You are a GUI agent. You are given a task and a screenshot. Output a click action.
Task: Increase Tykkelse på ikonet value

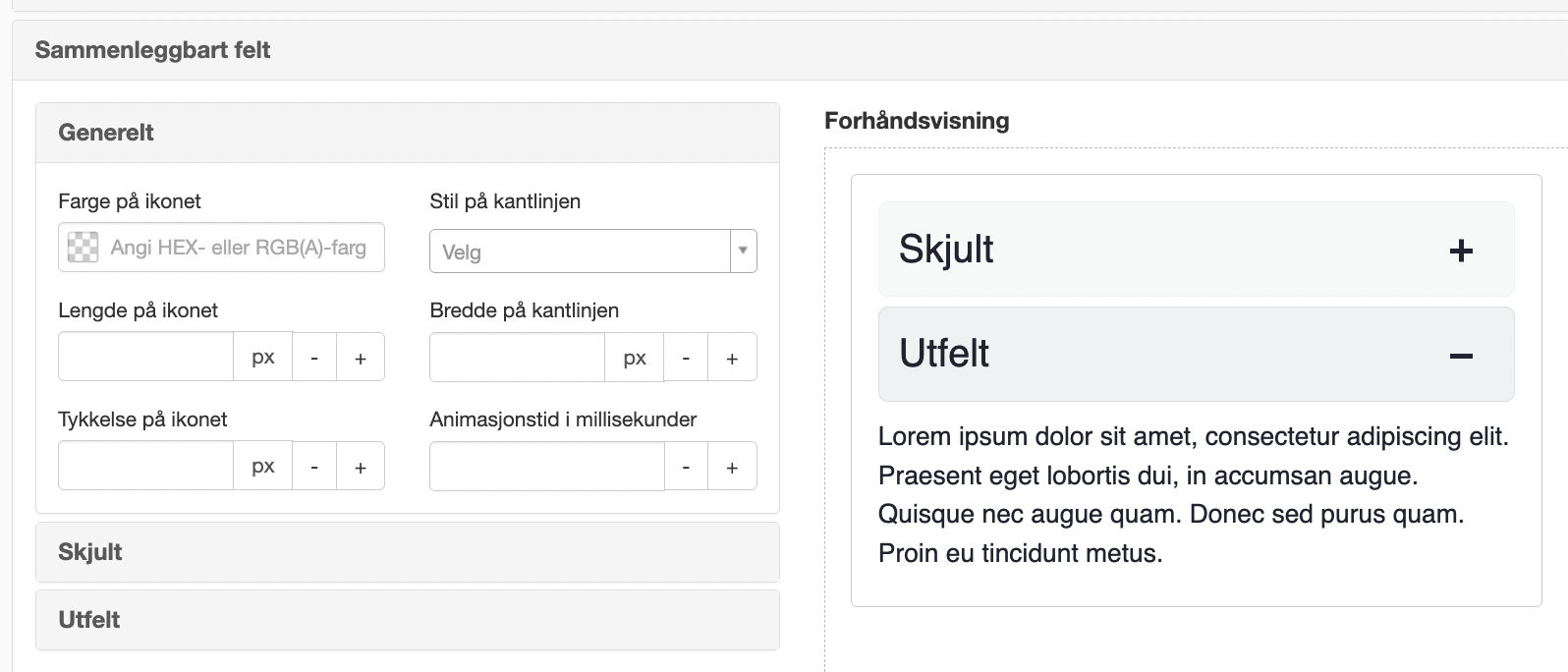pos(361,467)
